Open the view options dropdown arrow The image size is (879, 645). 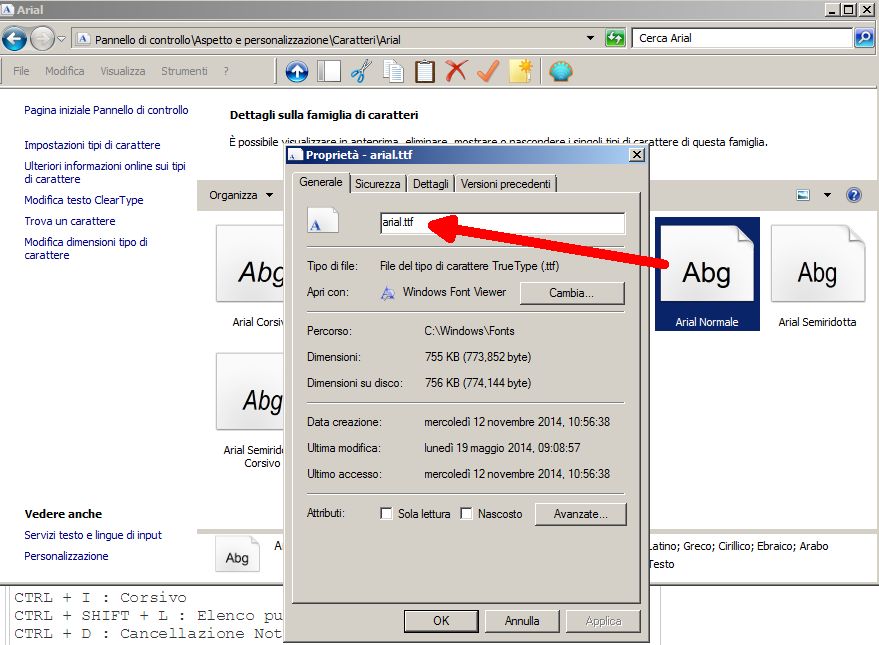pyautogui.click(x=827, y=195)
